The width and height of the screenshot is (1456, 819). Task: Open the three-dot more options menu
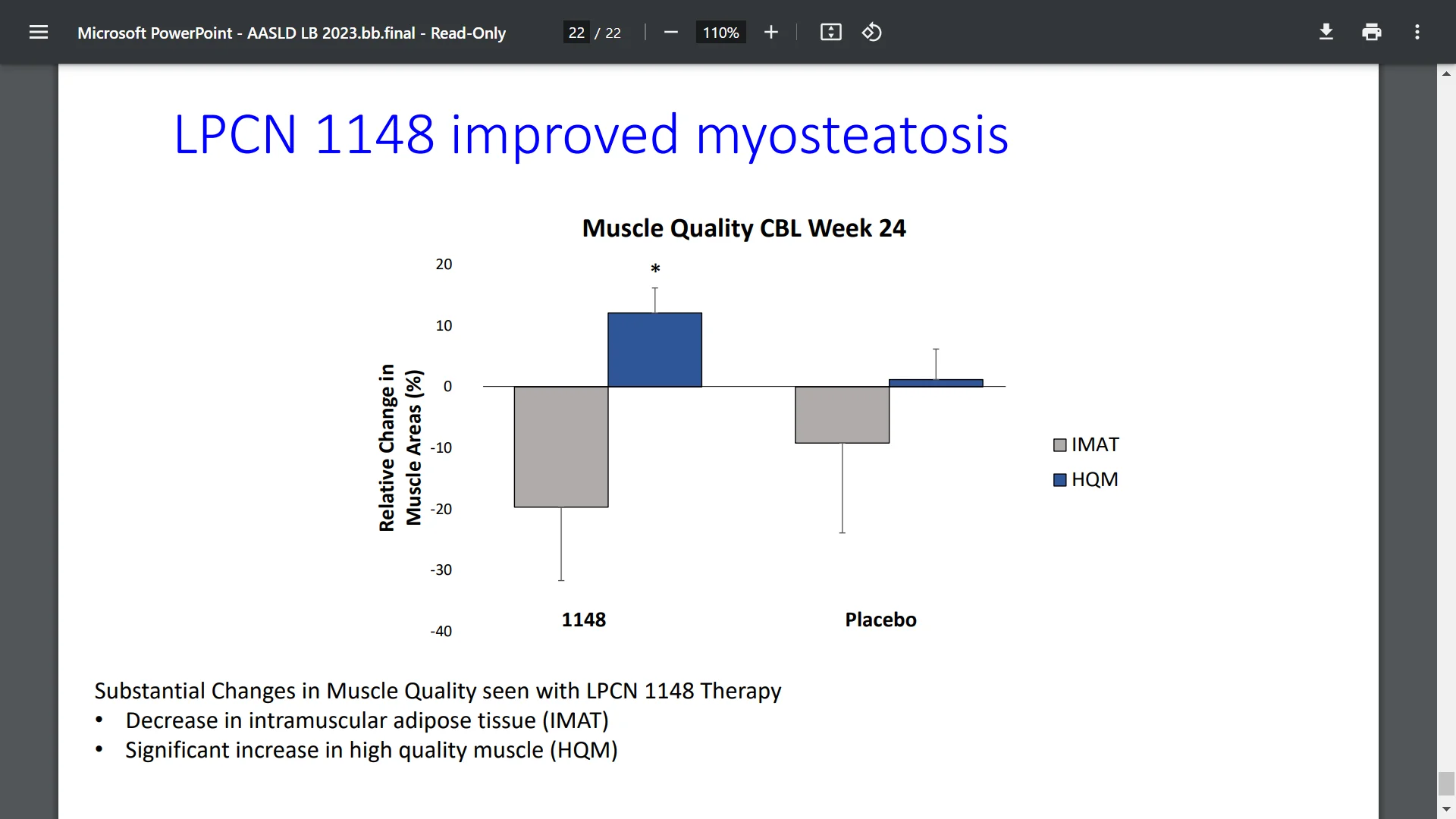[x=1417, y=32]
